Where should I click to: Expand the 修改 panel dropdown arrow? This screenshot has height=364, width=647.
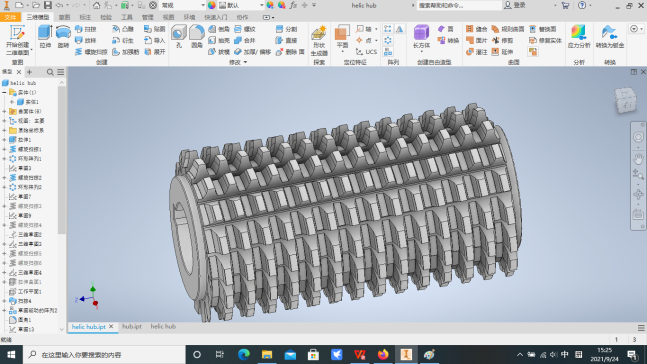tap(246, 62)
